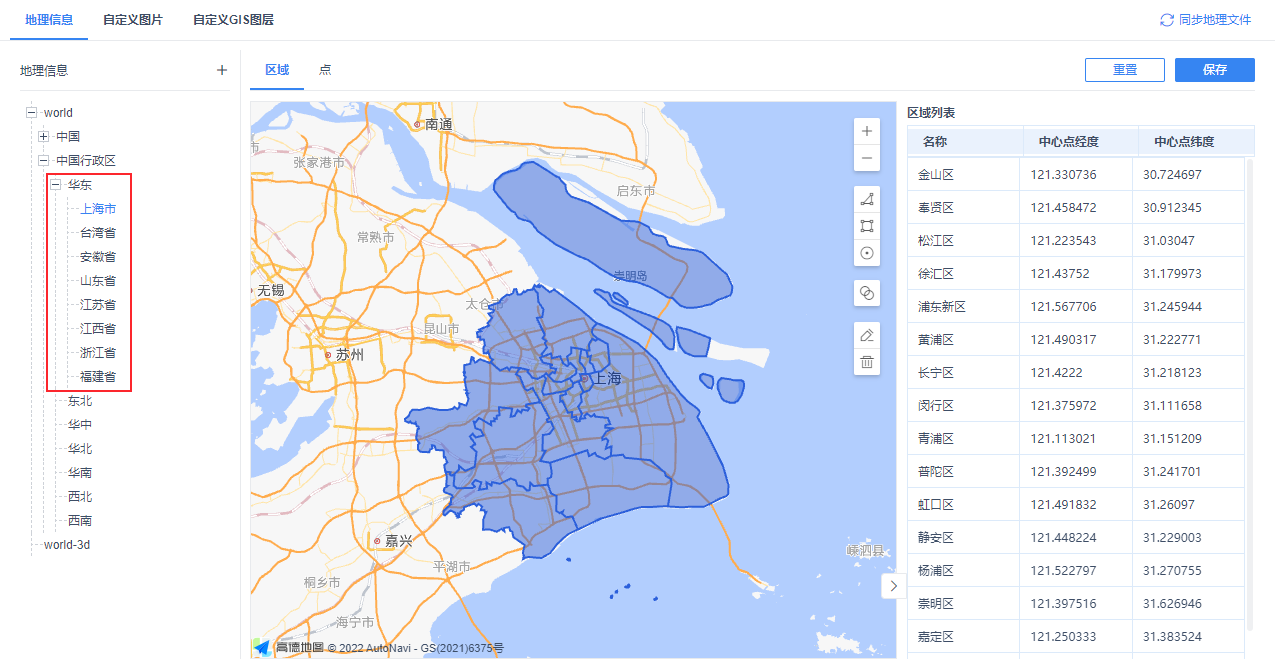Select 华北 region node

click(80, 449)
